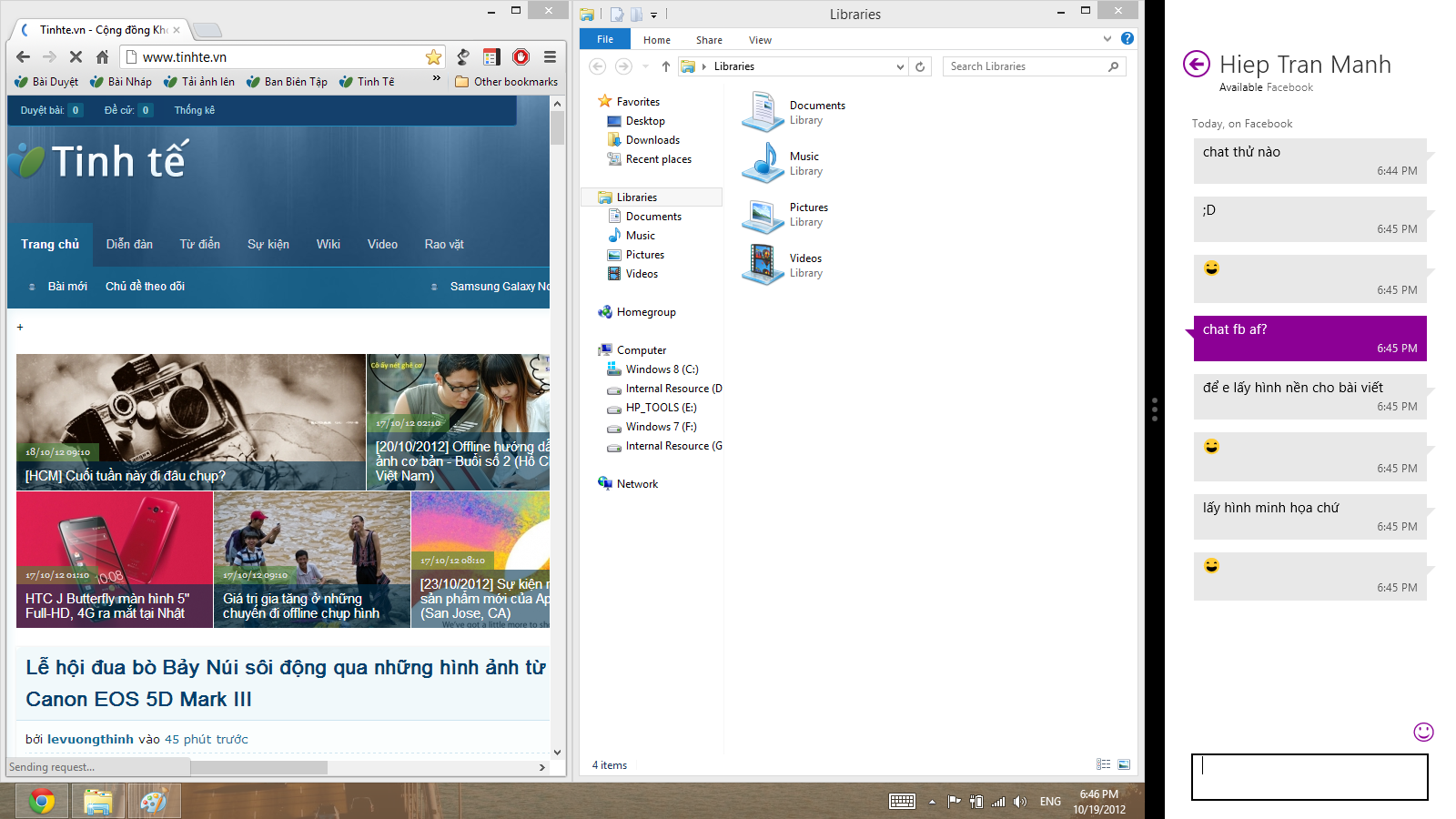Click the Thống kê link
Screen dimensions: 1456x819
click(195, 110)
